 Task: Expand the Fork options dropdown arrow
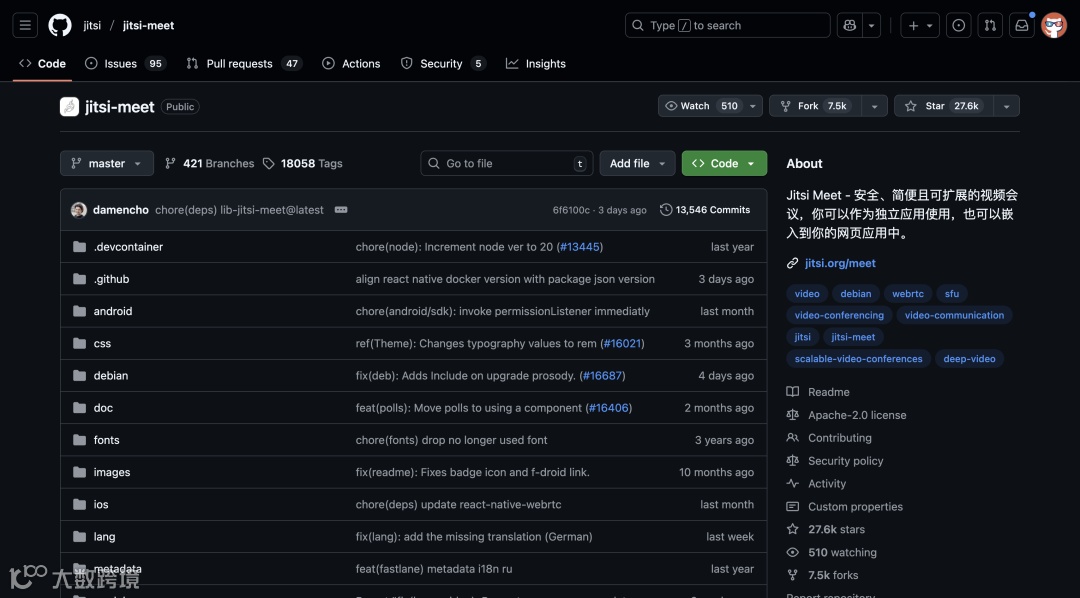[x=874, y=106]
